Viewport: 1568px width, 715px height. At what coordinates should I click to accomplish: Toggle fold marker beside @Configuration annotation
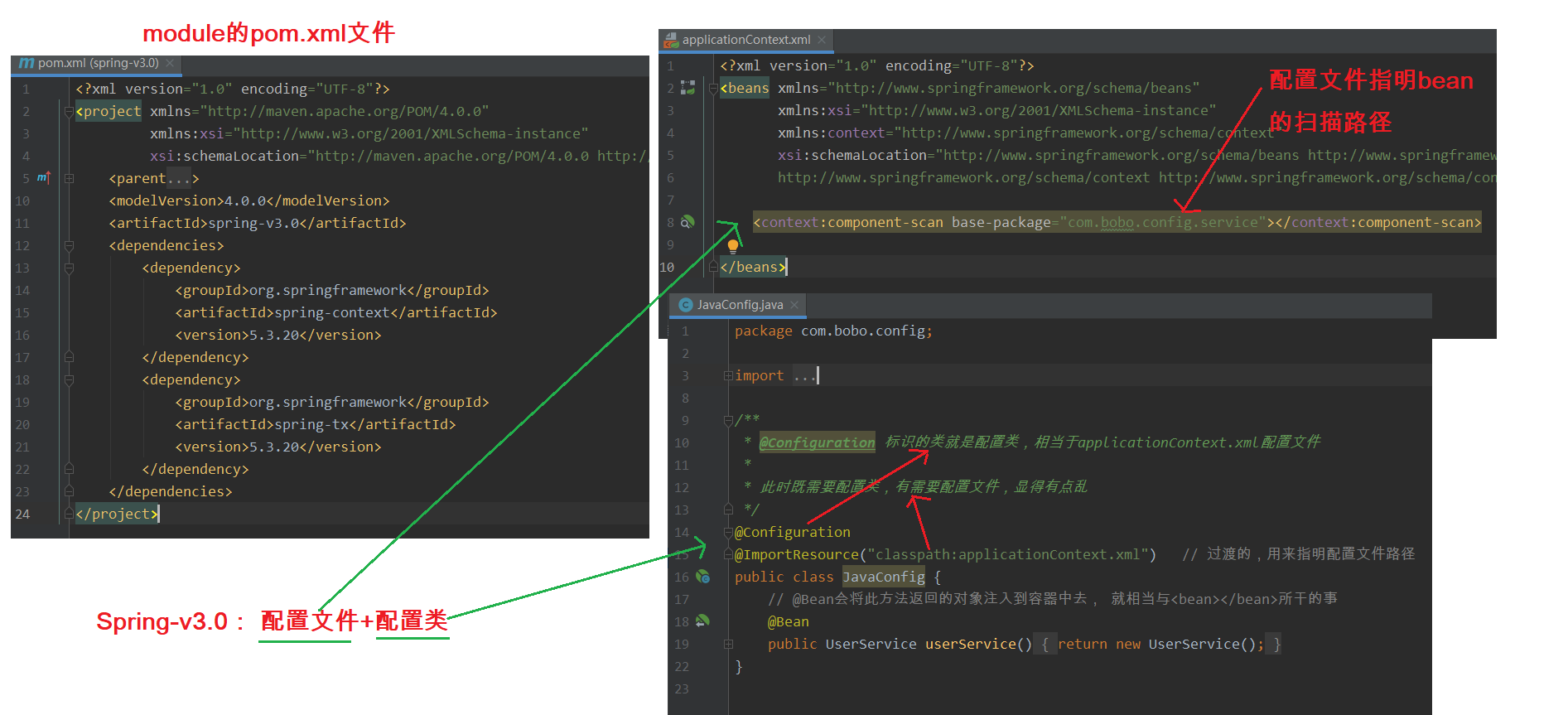tap(728, 532)
